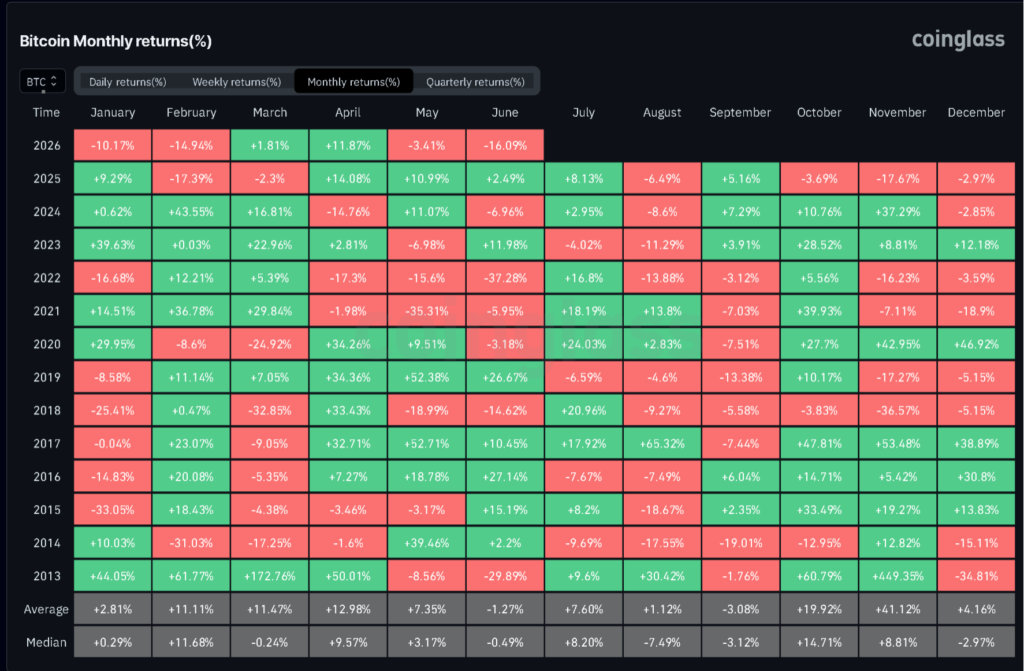The width and height of the screenshot is (1024, 671).
Task: Select the 2018 row label
Action: coord(47,410)
